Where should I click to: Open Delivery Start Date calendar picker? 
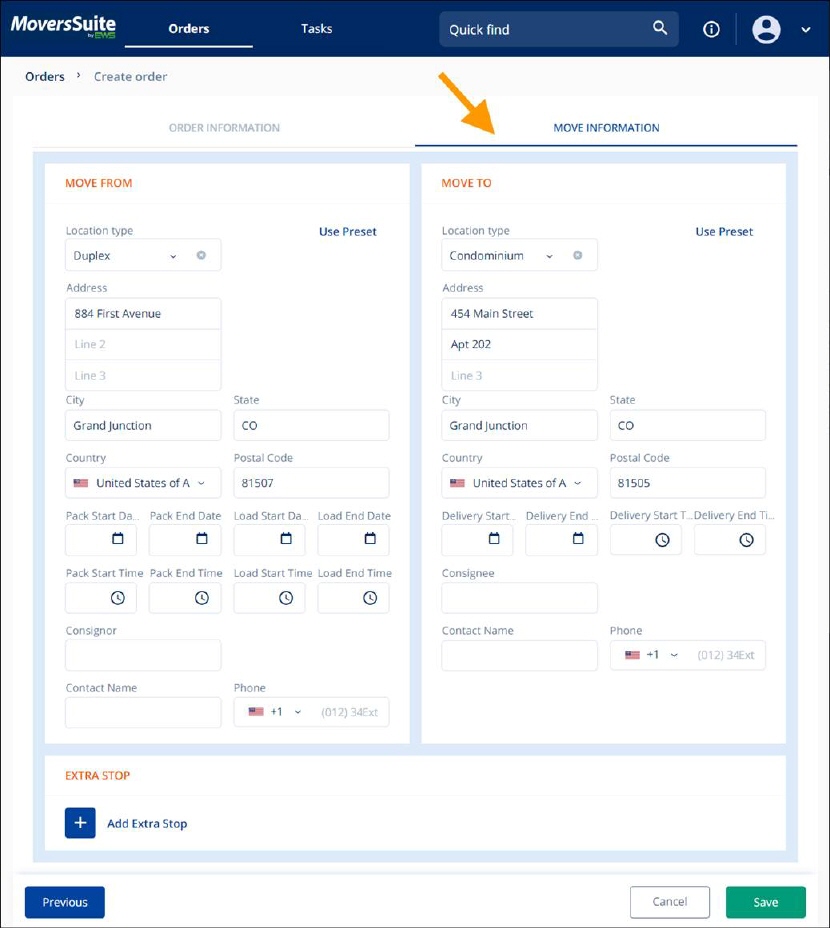(494, 539)
